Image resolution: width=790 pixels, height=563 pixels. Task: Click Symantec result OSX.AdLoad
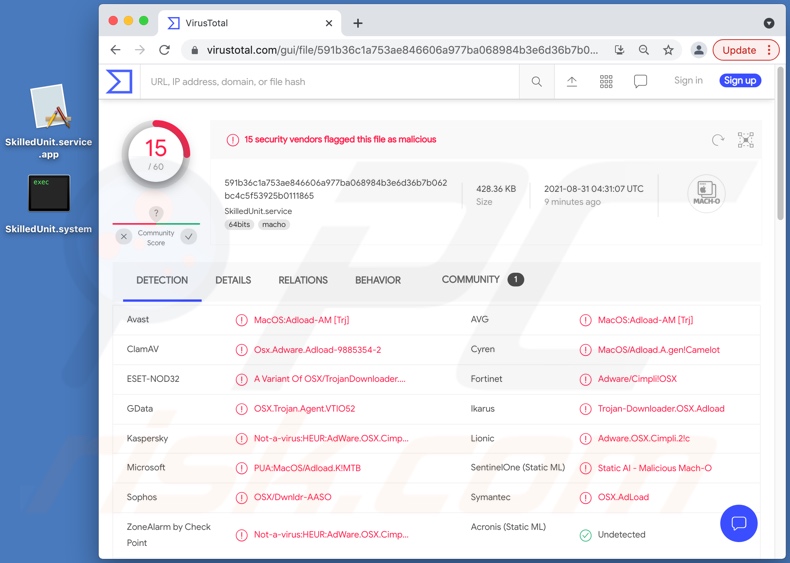pos(623,497)
